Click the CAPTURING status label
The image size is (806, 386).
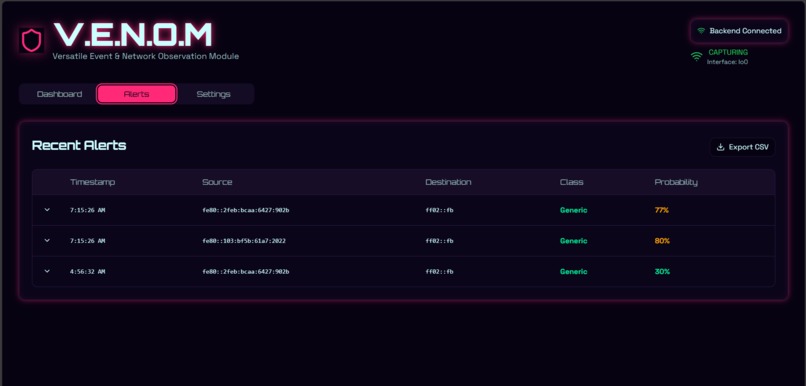click(x=728, y=52)
